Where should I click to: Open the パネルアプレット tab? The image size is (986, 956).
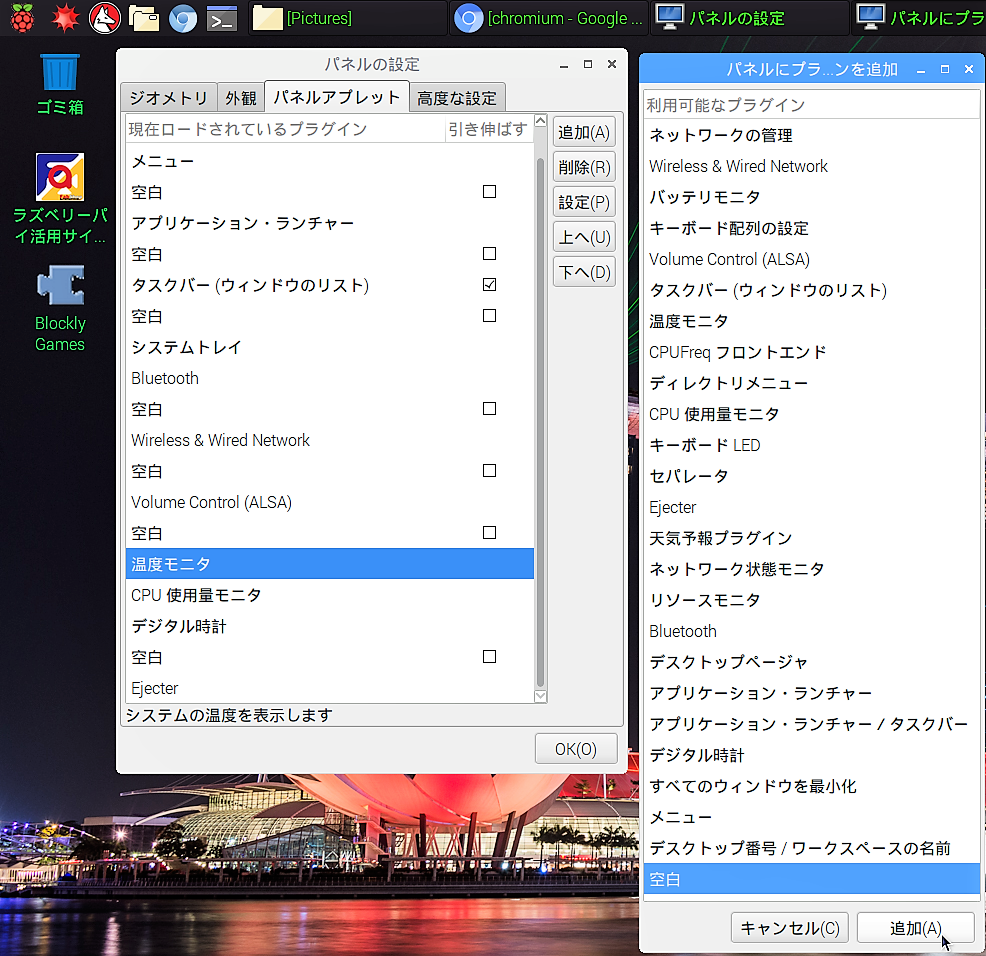pyautogui.click(x=337, y=97)
